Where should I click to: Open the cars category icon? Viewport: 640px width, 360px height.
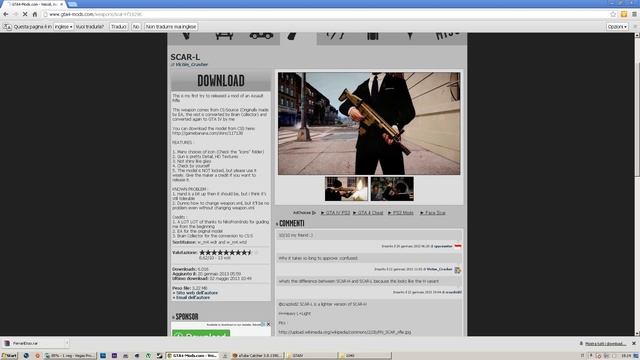click(261, 36)
